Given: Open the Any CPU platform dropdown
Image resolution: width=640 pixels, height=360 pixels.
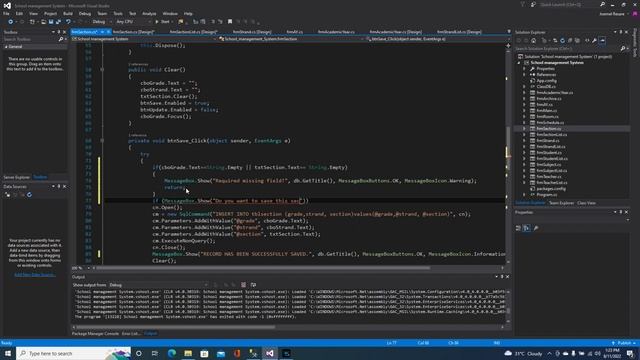Looking at the screenshot, I should pyautogui.click(x=133, y=22).
